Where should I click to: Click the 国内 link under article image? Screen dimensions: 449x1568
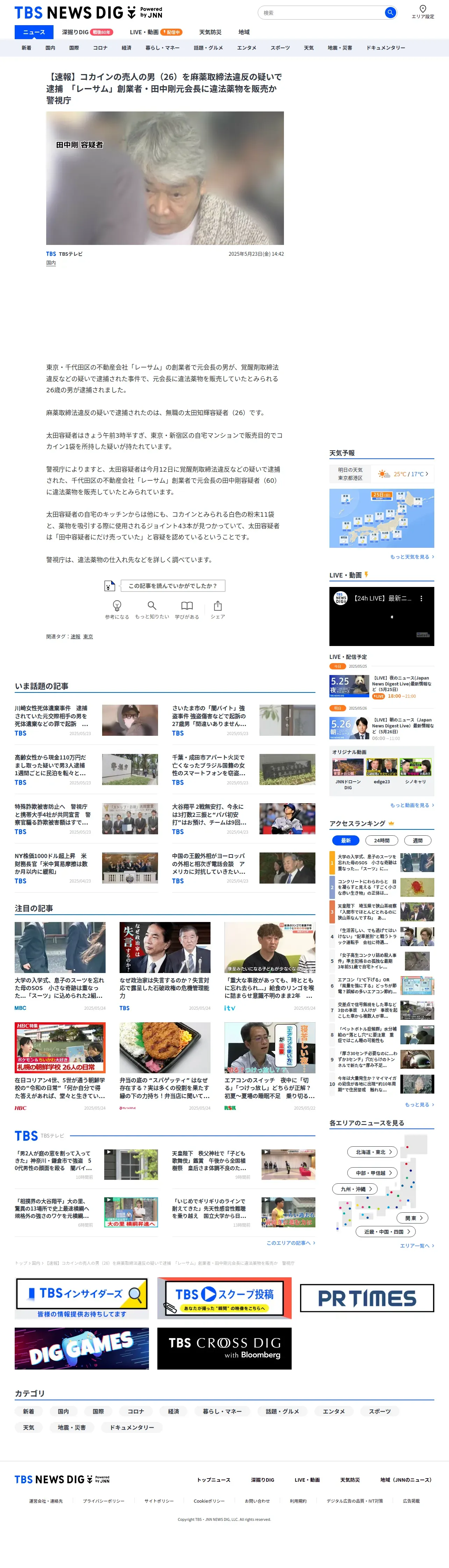(x=51, y=263)
